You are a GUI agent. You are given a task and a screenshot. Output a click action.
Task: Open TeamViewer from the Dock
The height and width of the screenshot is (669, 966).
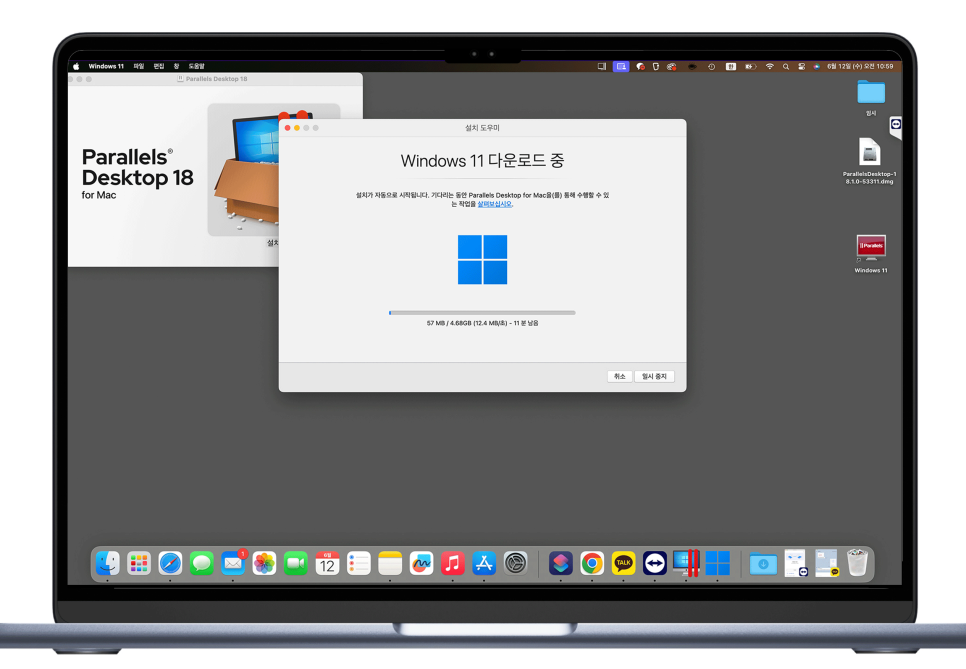[655, 563]
